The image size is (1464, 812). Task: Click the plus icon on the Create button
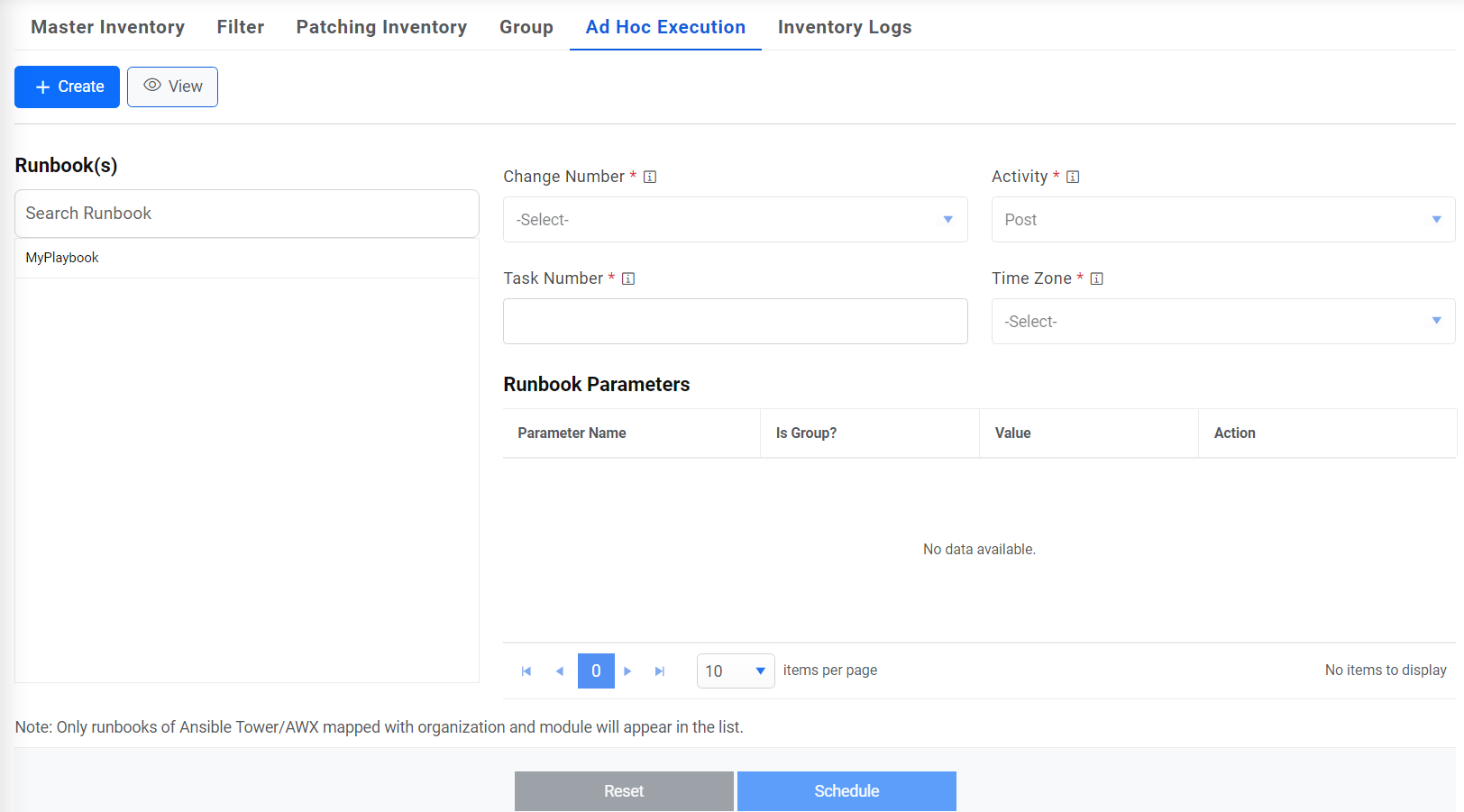click(x=41, y=87)
